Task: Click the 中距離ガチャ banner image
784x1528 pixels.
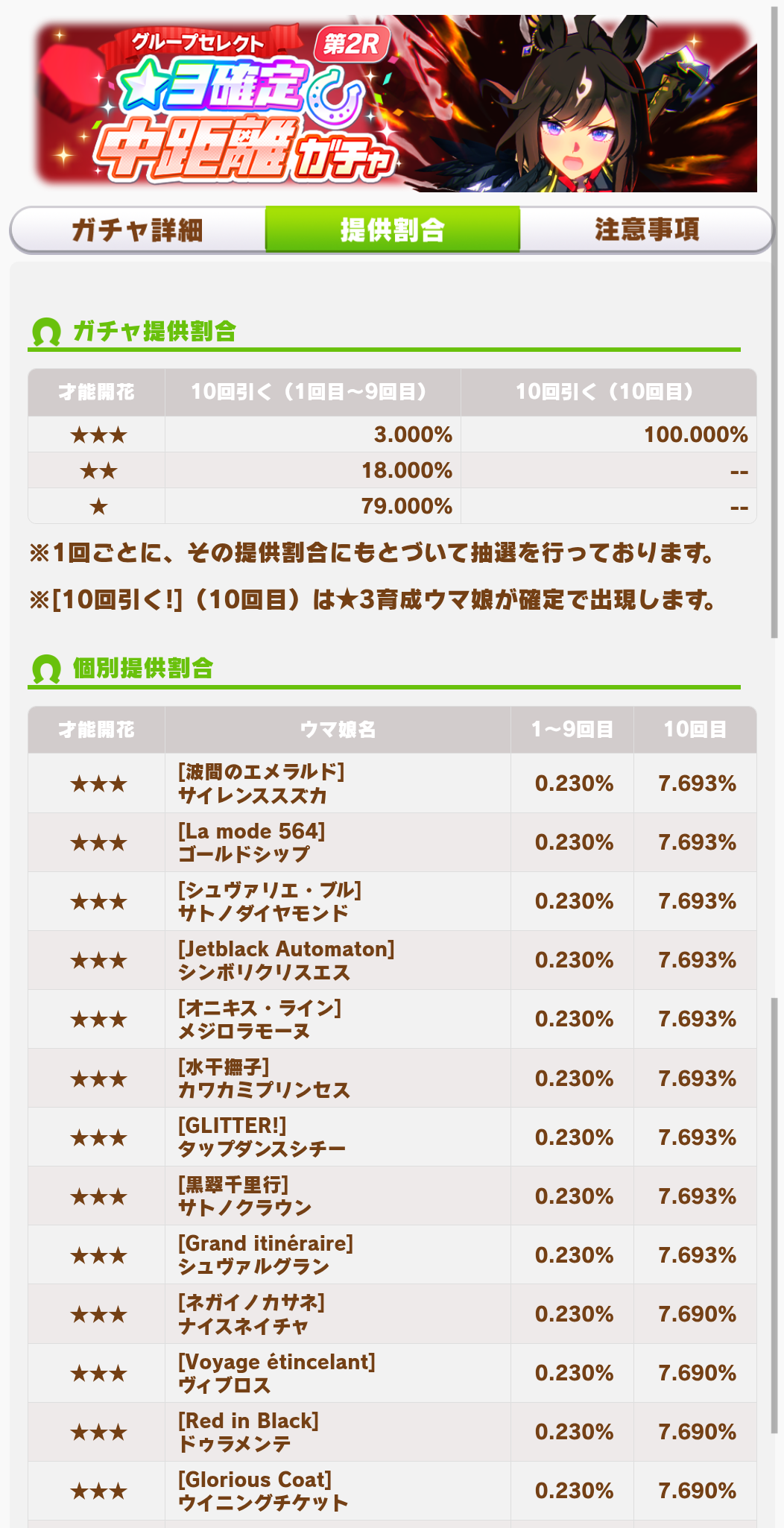Action: 396,104
